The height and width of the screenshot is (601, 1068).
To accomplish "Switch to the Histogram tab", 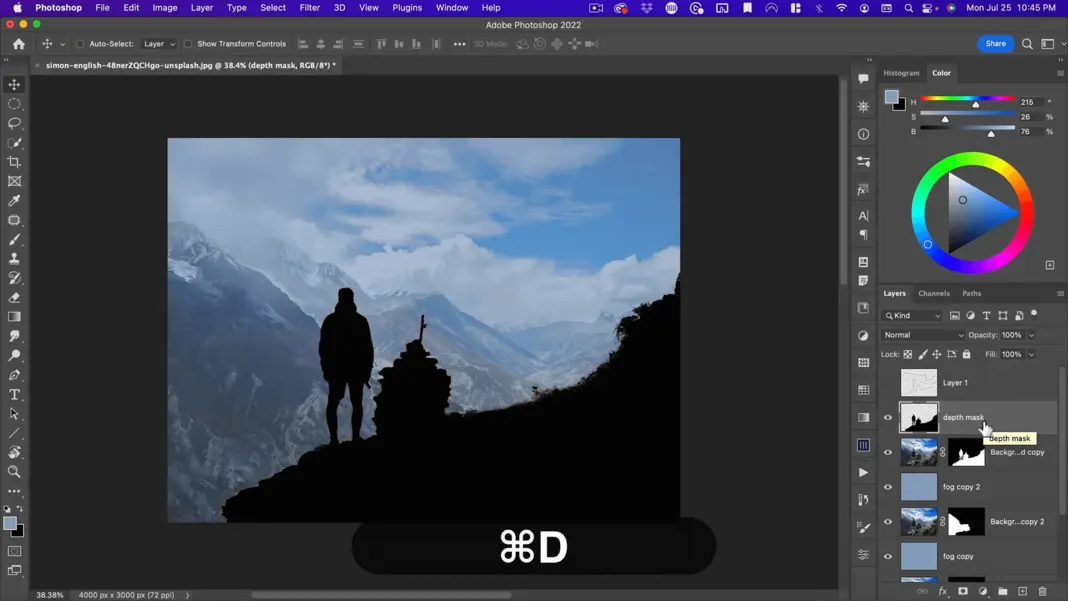I will tap(901, 73).
